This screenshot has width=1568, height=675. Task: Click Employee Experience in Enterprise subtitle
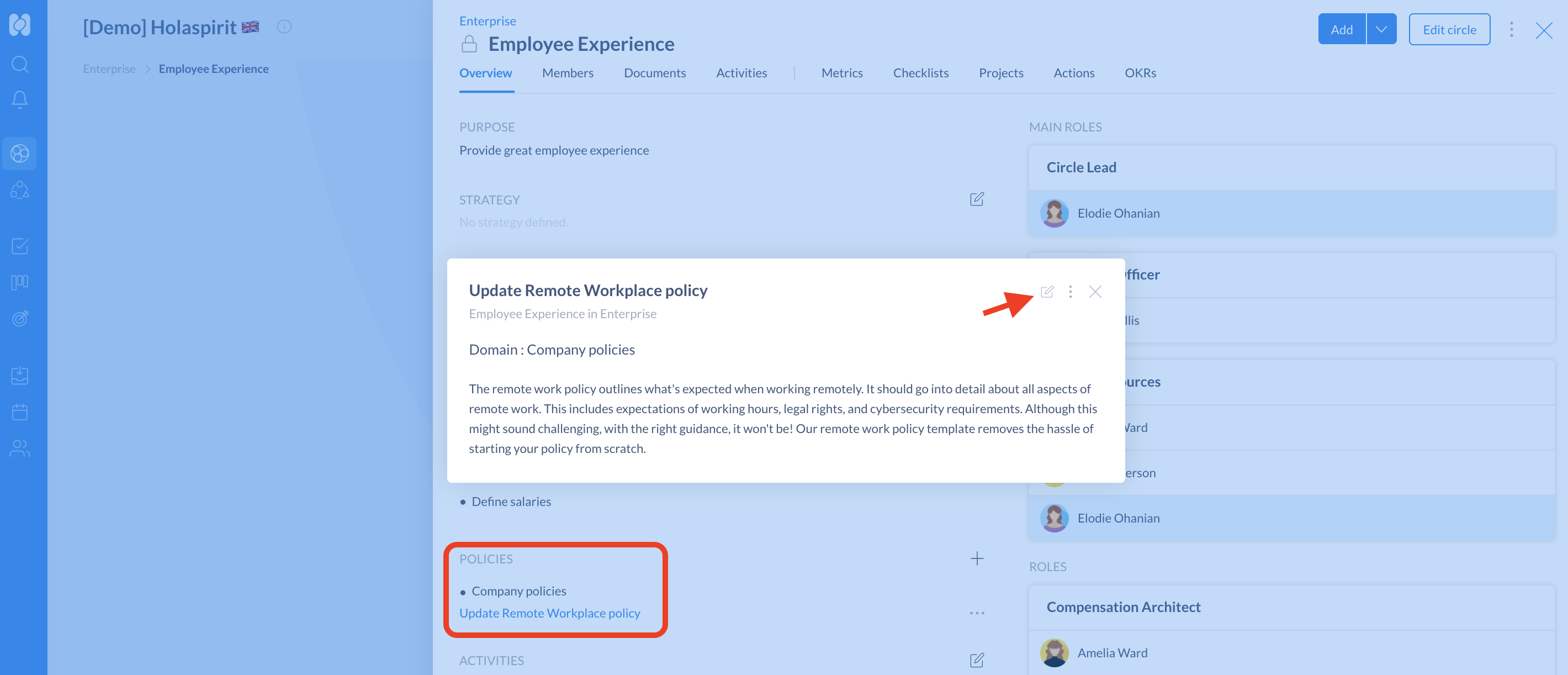pyautogui.click(x=563, y=314)
